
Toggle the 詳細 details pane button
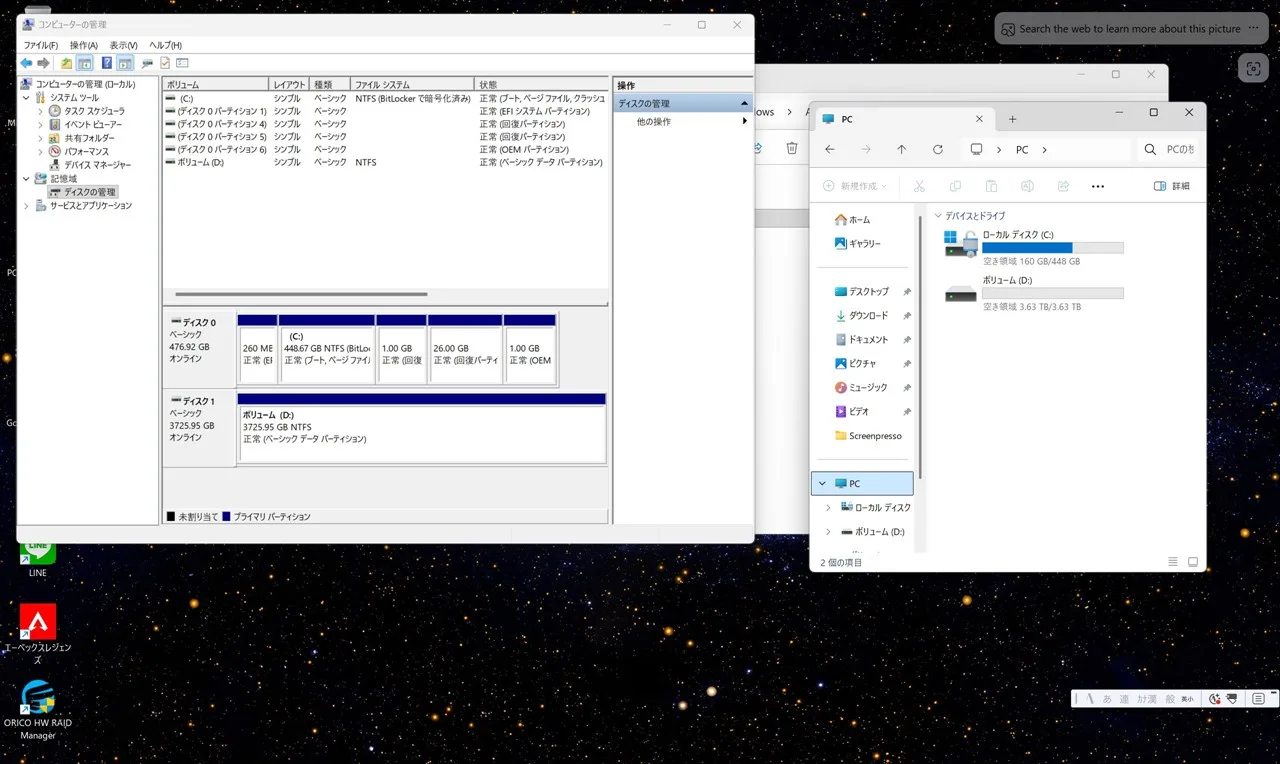click(x=1172, y=186)
